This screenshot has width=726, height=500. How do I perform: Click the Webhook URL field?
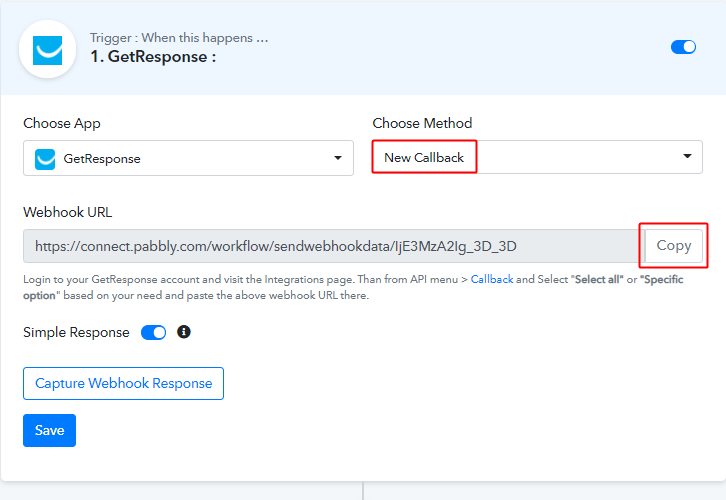[333, 246]
